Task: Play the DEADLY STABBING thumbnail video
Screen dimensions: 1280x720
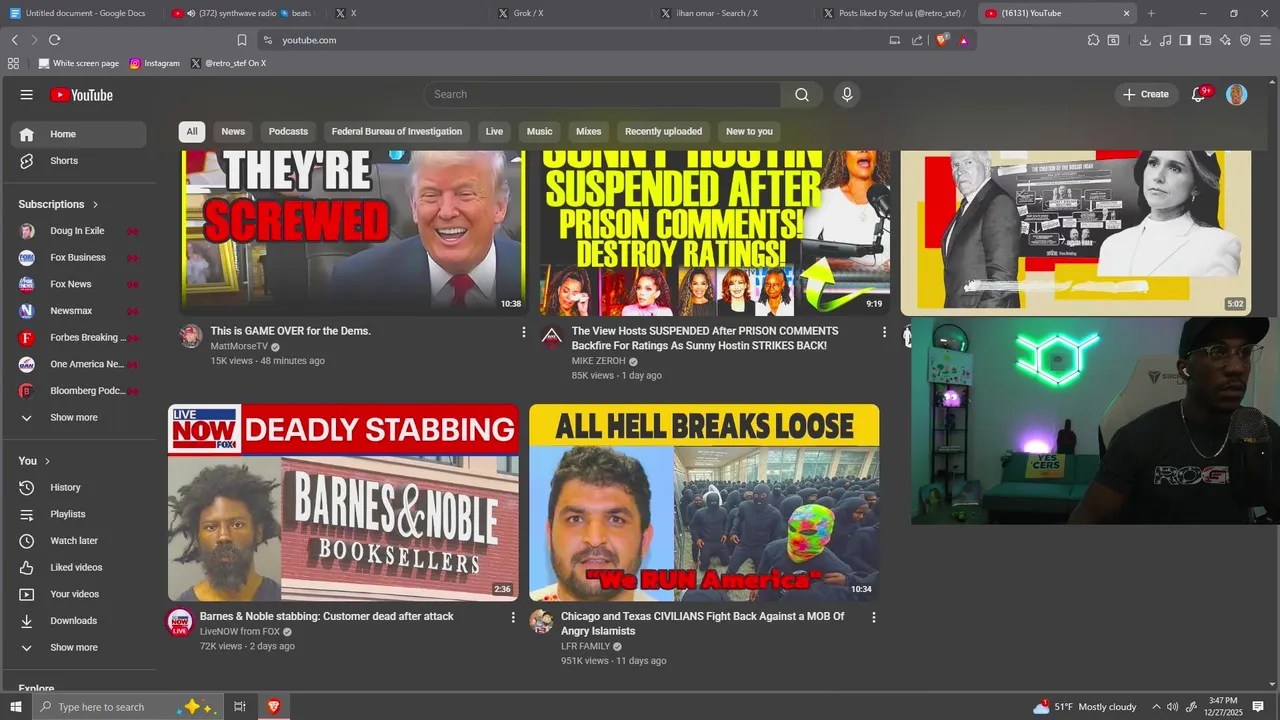Action: (x=343, y=502)
